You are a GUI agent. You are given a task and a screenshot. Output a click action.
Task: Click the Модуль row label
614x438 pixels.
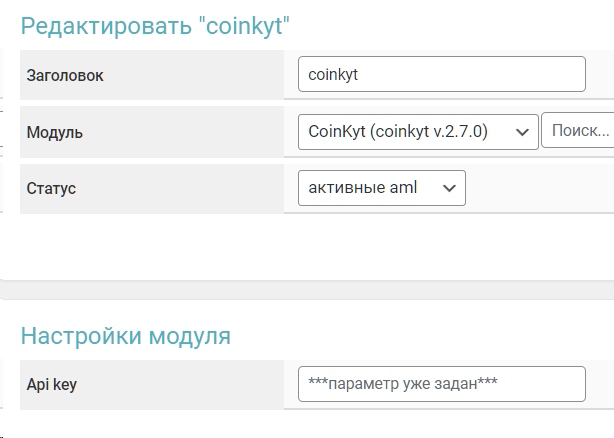[55, 132]
